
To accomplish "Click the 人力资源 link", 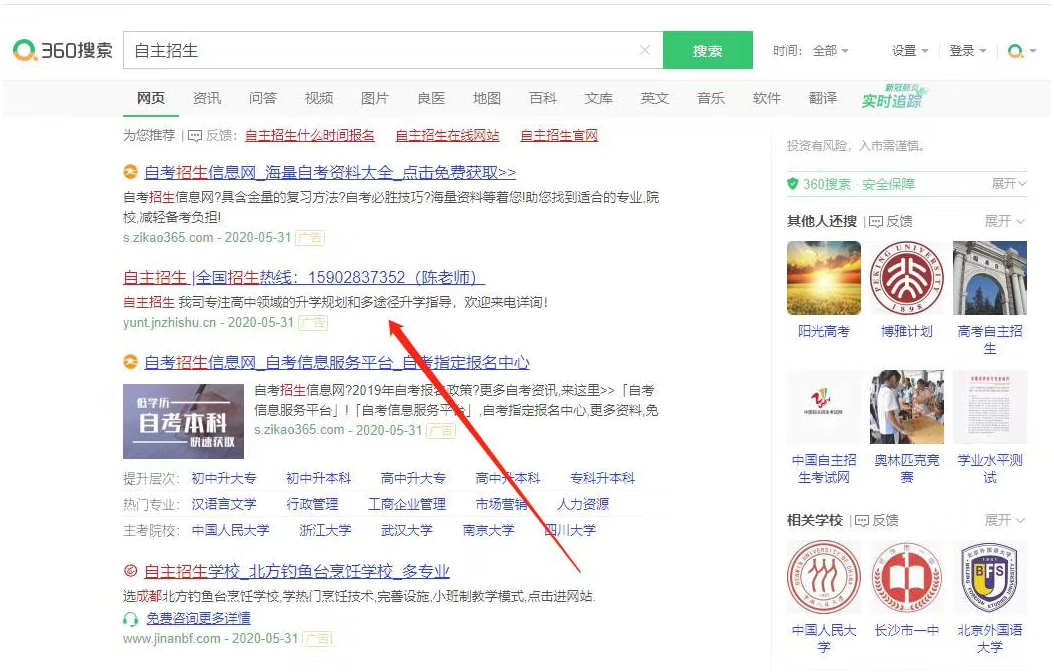I will point(583,504).
